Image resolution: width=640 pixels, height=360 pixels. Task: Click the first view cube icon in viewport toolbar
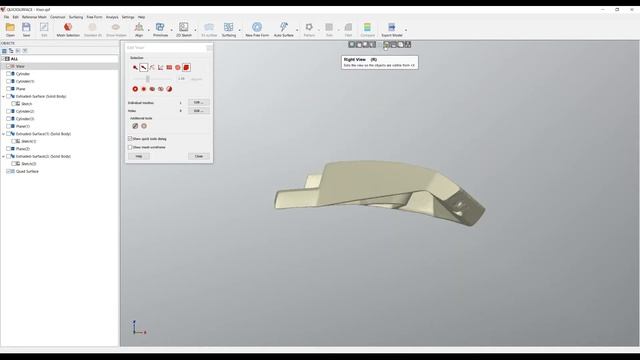351,44
